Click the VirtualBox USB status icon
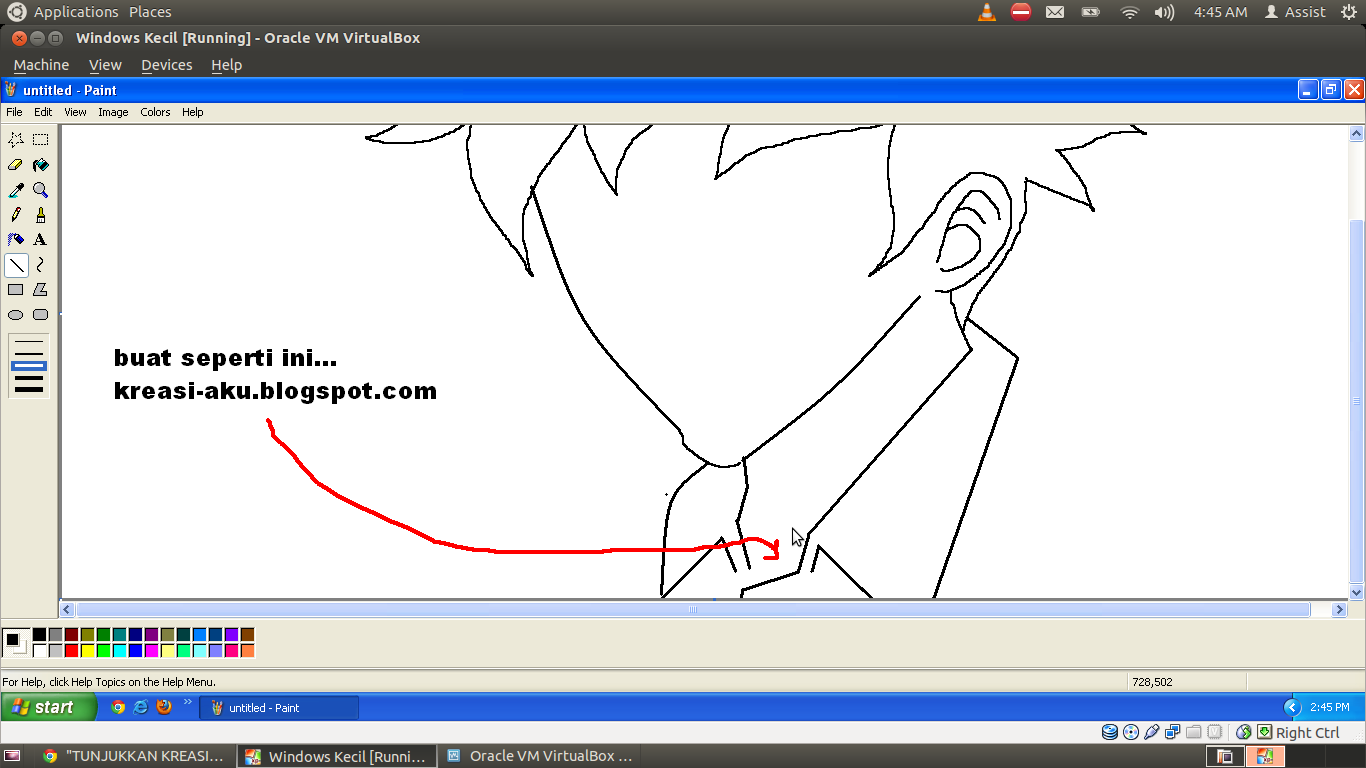1366x768 pixels. point(1152,732)
